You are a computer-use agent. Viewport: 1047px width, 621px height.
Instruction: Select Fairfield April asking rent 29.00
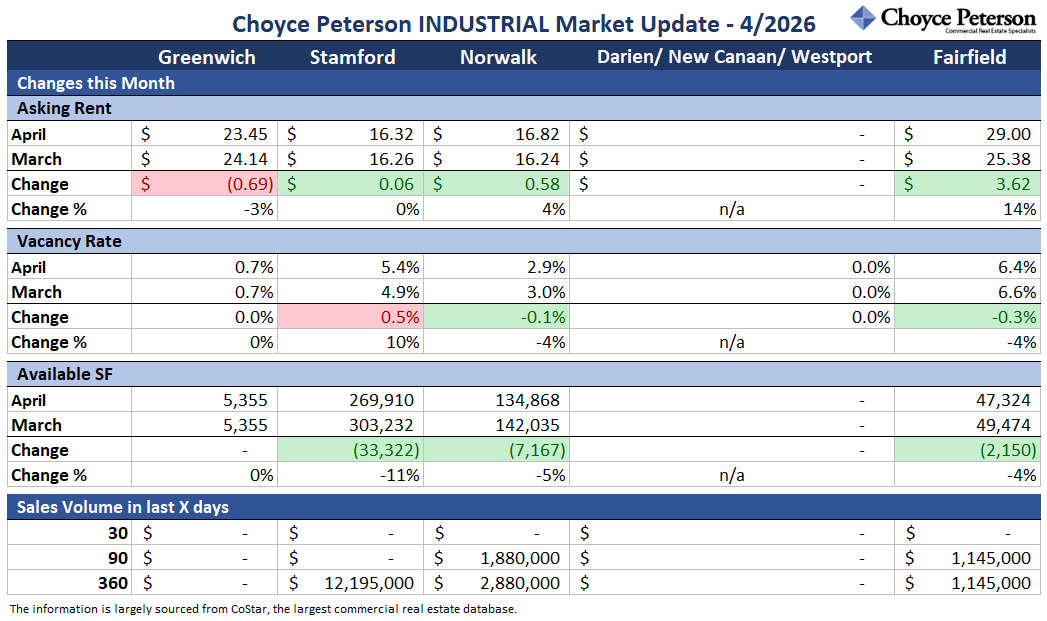pyautogui.click(x=968, y=134)
